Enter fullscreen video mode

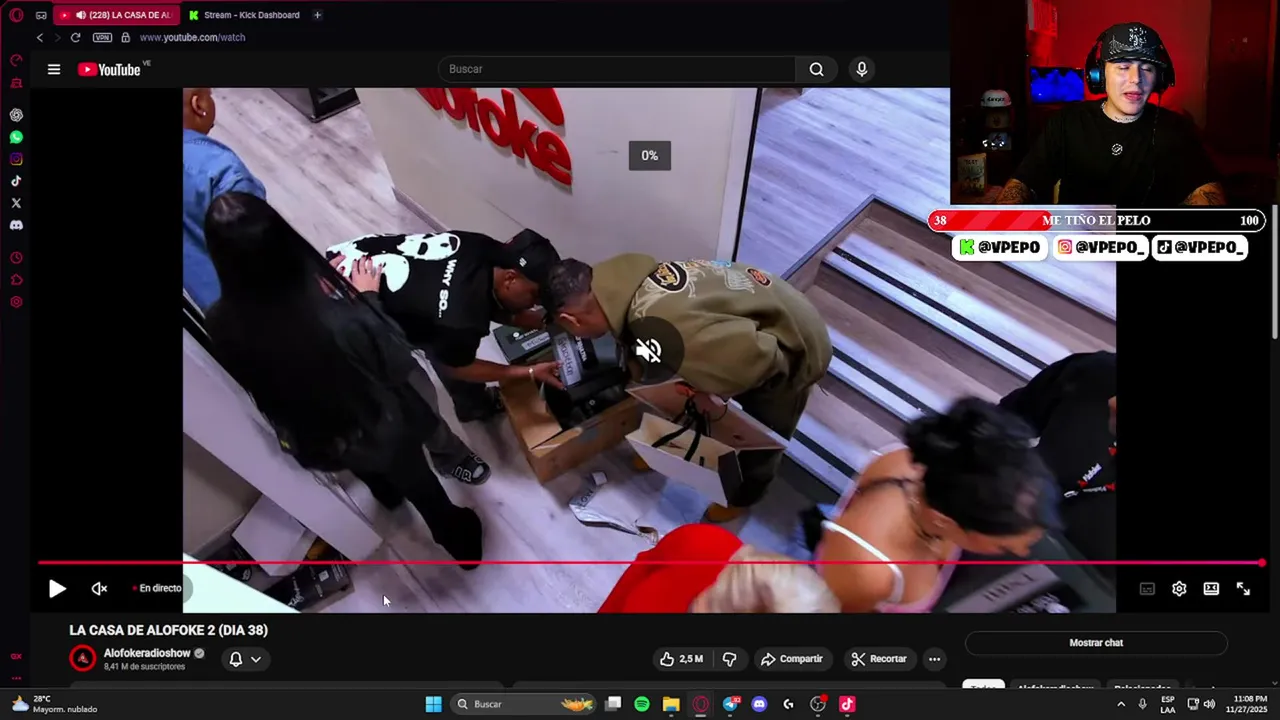point(1243,589)
